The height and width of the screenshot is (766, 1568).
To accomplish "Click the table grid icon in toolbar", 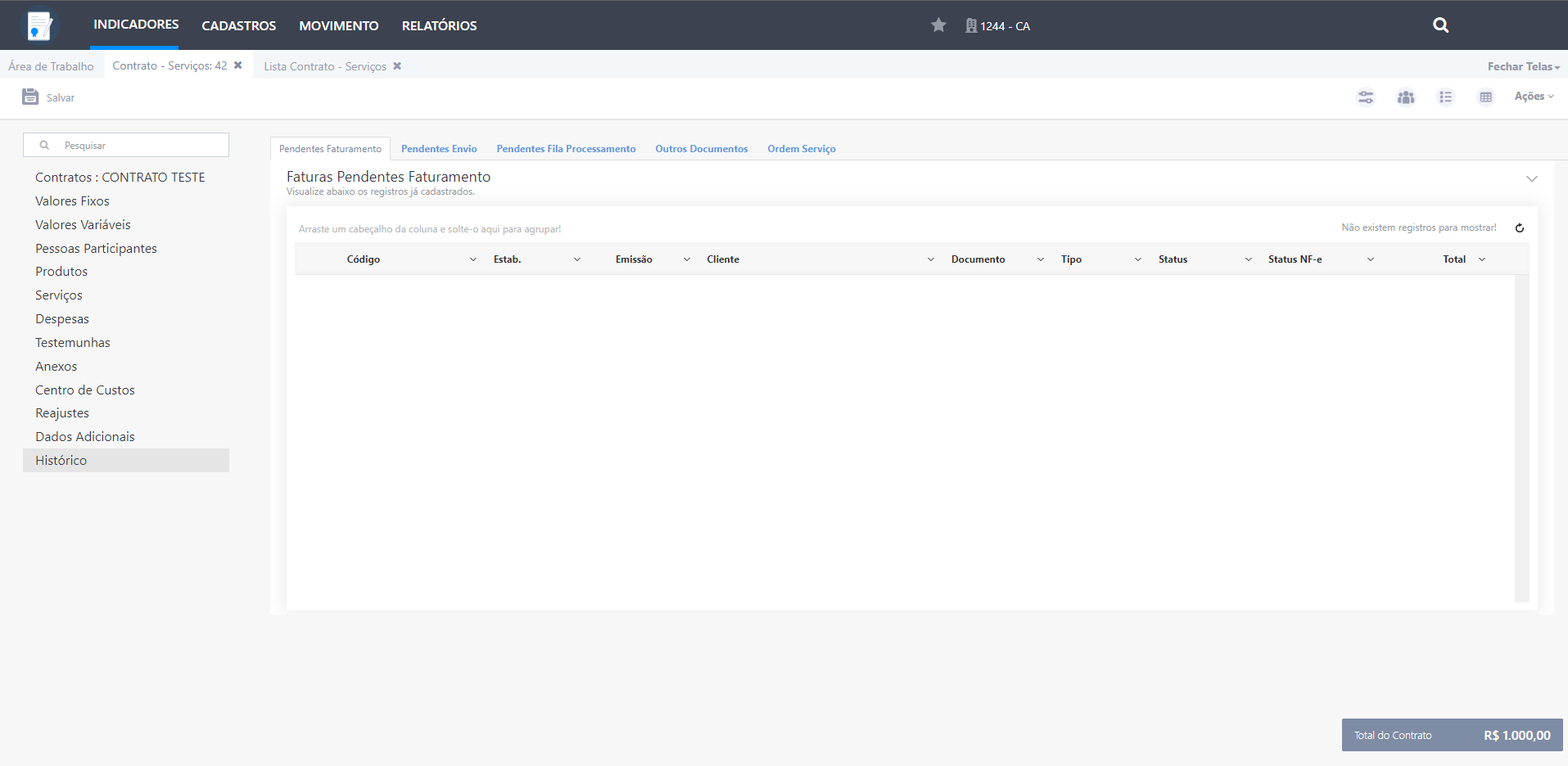I will (1486, 97).
